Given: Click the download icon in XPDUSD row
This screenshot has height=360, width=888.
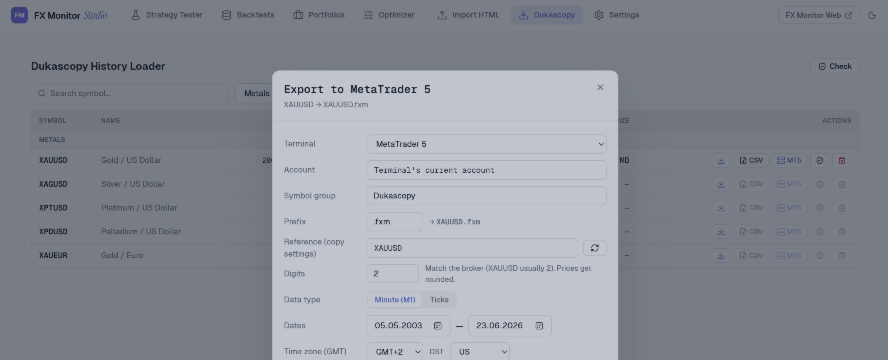Looking at the screenshot, I should click(x=721, y=232).
